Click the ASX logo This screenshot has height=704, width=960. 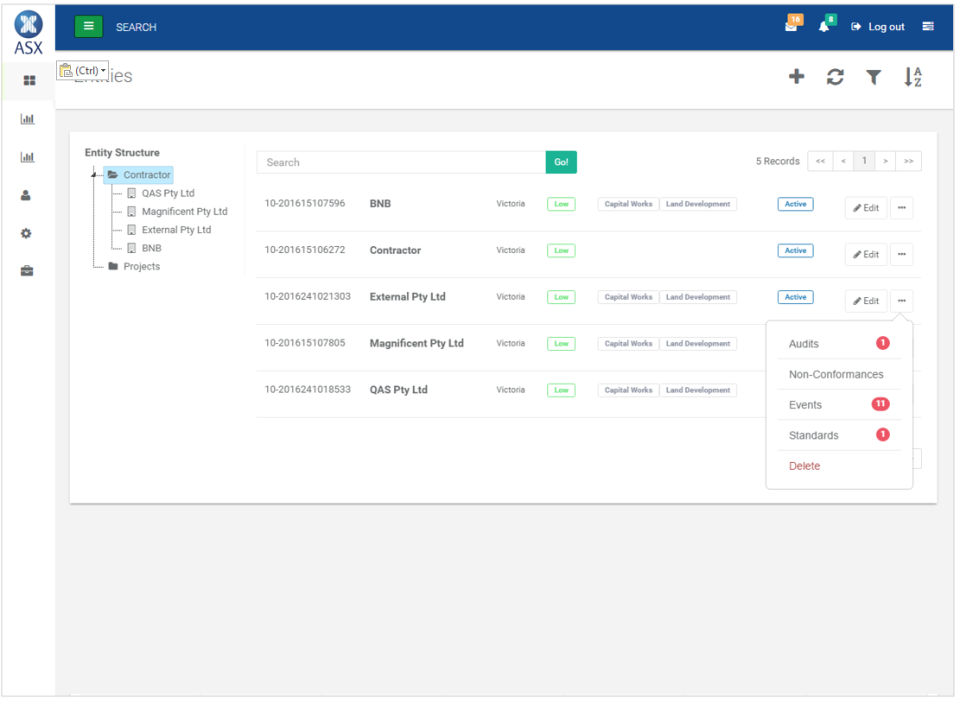pyautogui.click(x=28, y=33)
